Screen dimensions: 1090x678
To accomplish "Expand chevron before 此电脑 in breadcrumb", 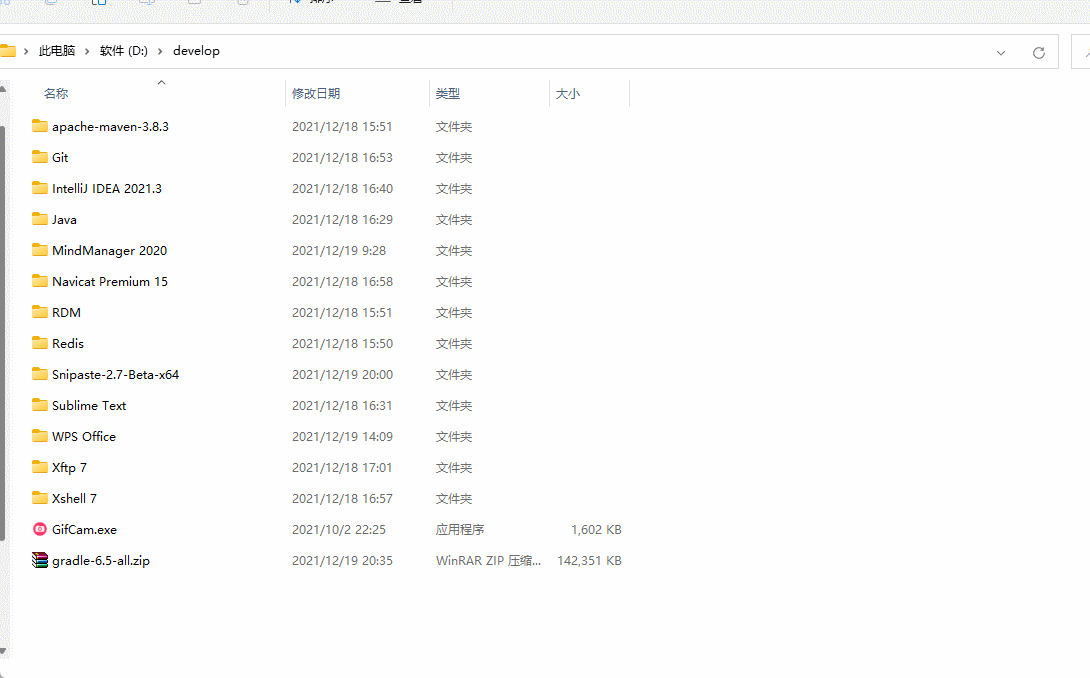I will tap(26, 51).
